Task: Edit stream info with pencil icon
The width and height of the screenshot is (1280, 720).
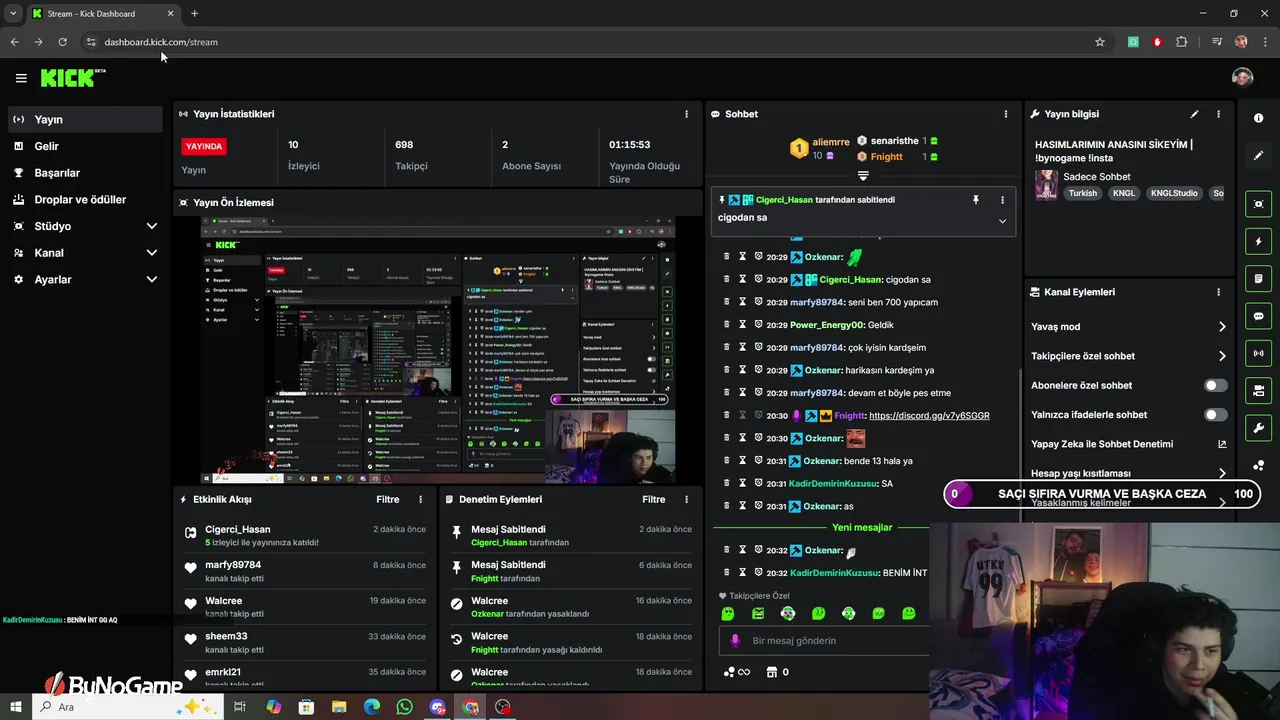Action: point(1194,114)
